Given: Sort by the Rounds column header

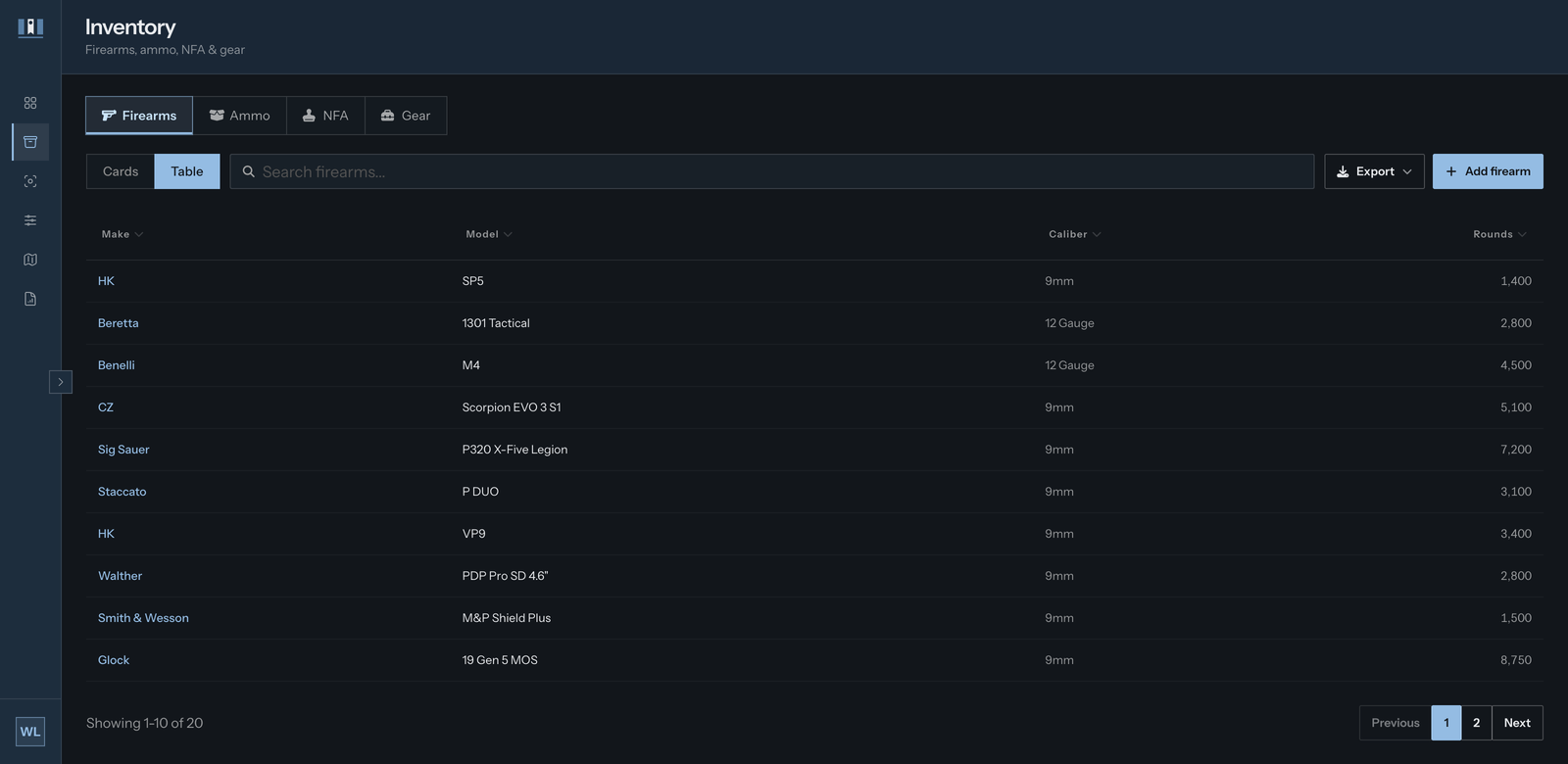Looking at the screenshot, I should pos(1499,234).
